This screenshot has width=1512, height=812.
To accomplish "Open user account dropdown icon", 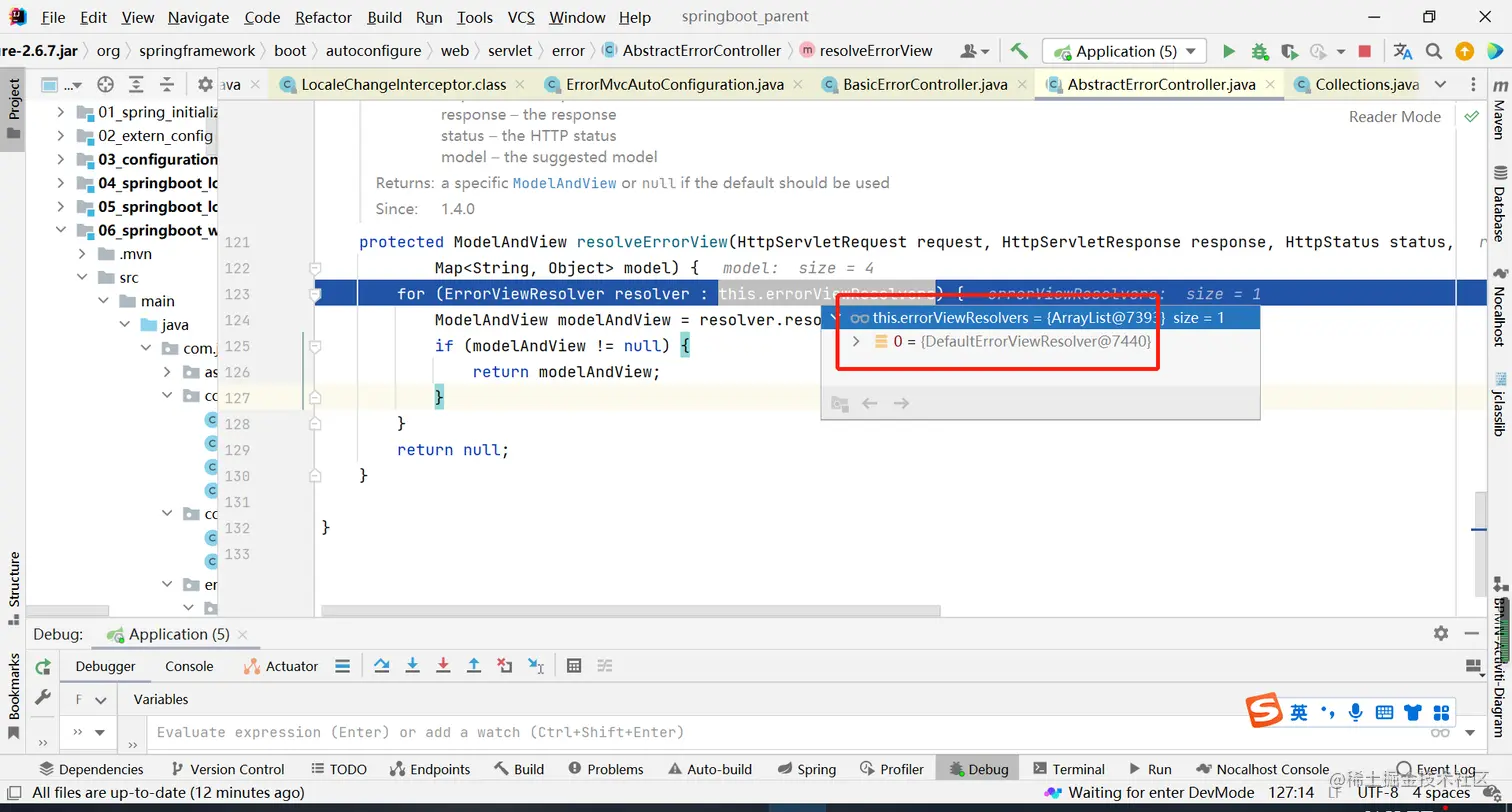I will [974, 51].
